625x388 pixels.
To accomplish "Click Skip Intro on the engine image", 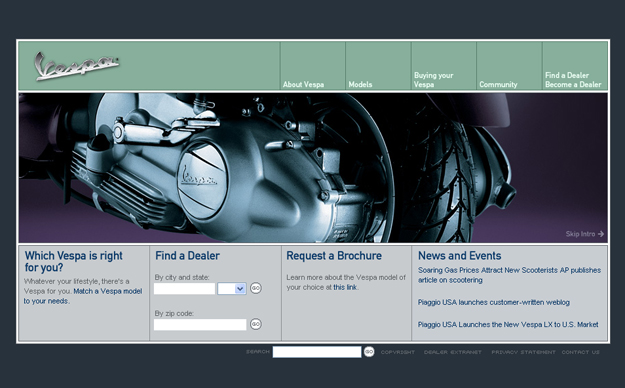I will (x=585, y=234).
